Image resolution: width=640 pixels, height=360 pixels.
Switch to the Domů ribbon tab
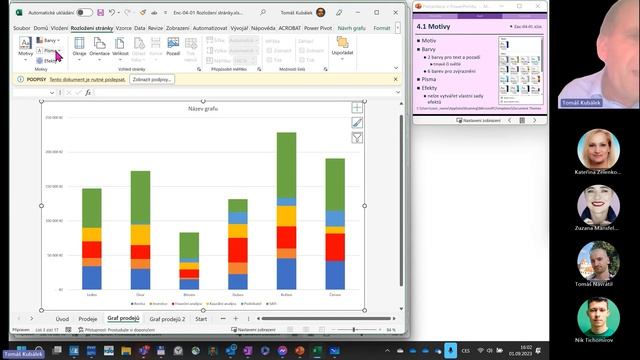pyautogui.click(x=41, y=28)
